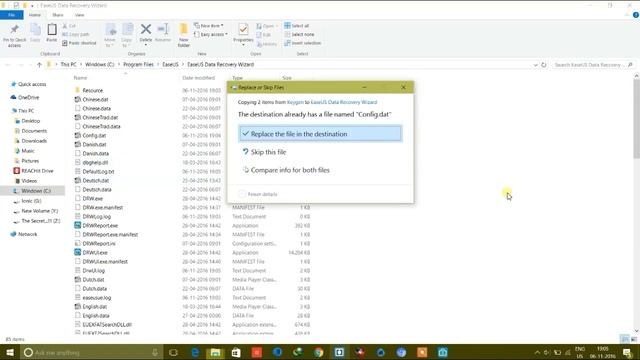Click the volume speaker tray icon
640x360 pixels.
point(547,352)
